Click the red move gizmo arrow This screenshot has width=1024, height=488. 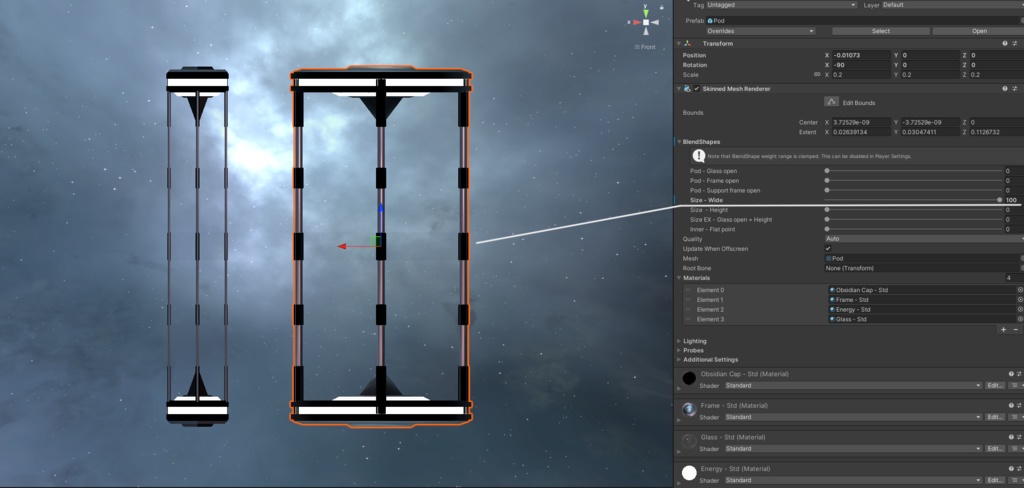342,246
